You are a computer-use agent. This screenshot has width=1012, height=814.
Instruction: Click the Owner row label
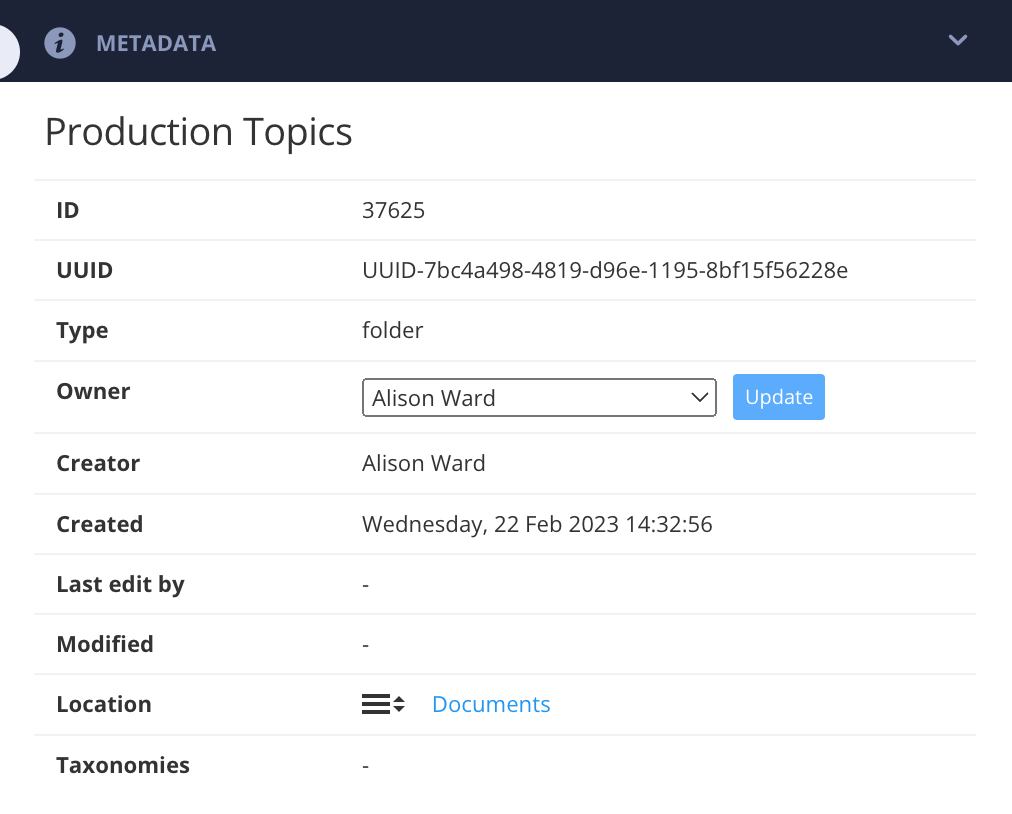[x=93, y=391]
